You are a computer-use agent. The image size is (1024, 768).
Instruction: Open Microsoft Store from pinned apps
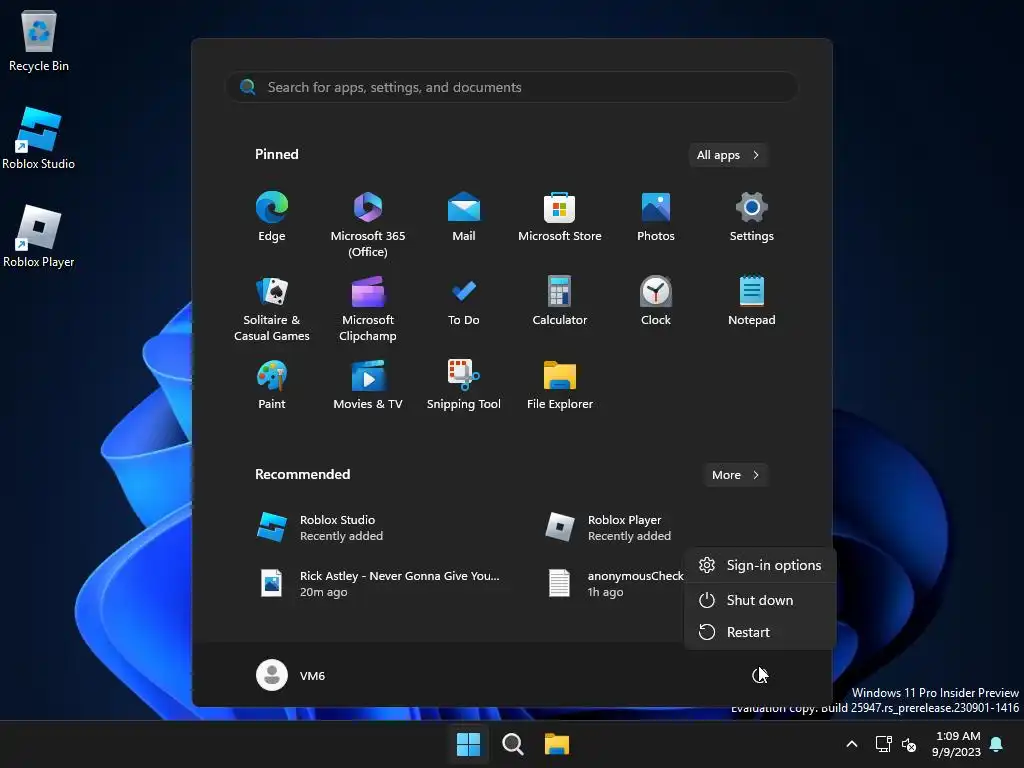pos(560,217)
